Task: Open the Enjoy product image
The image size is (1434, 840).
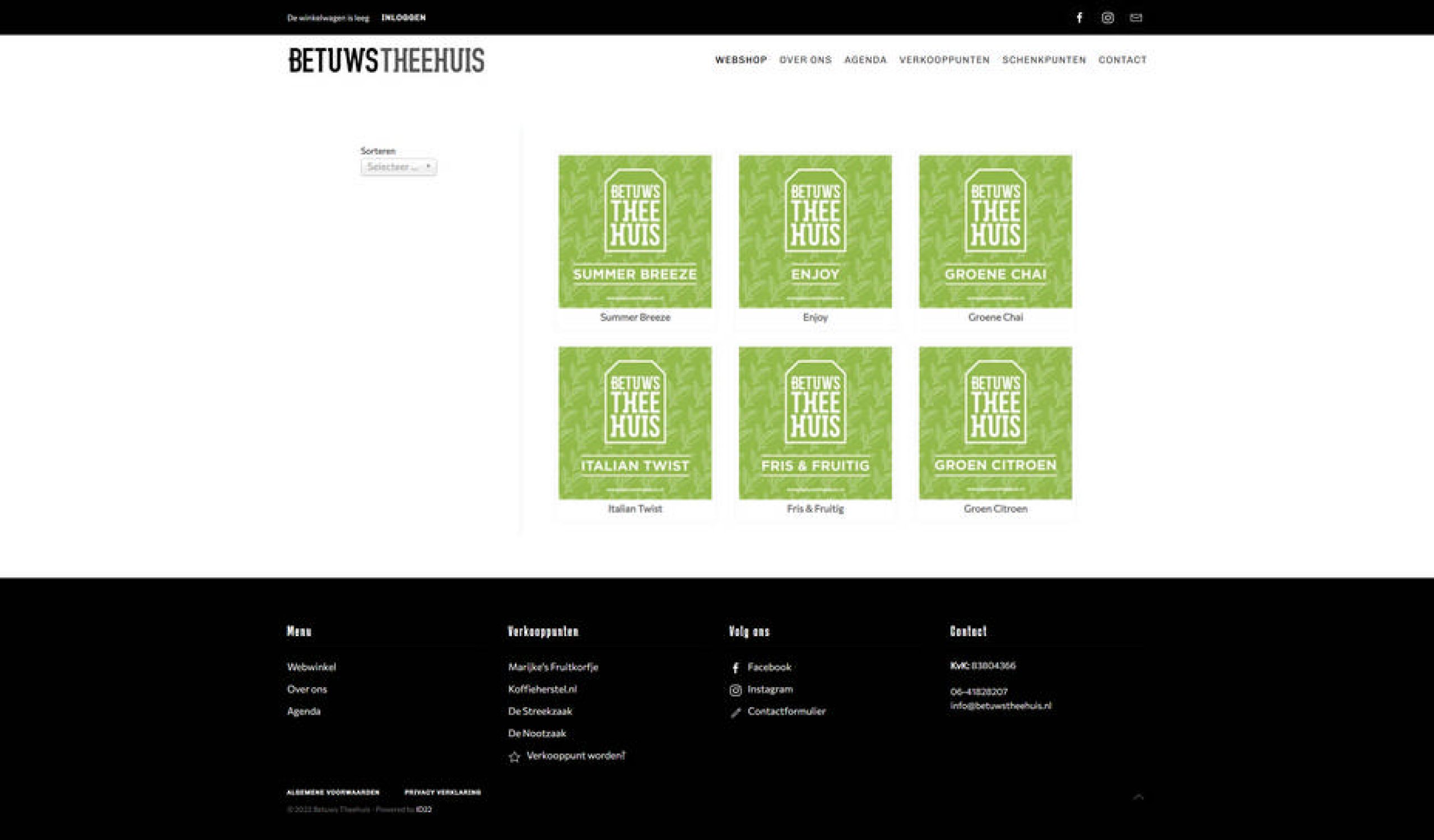Action: [815, 231]
